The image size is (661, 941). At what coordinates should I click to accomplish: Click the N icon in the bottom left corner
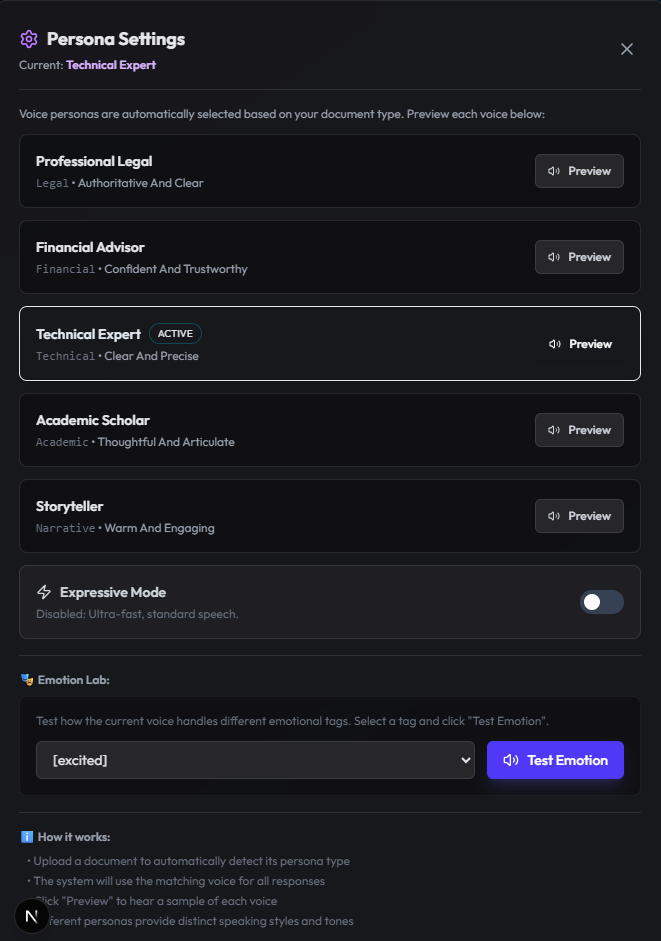point(31,916)
